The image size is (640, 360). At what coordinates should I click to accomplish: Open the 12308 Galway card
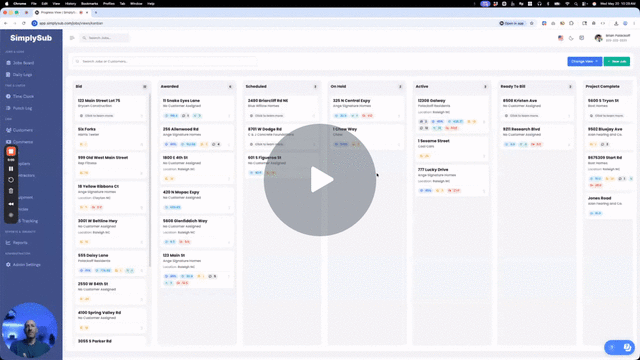tap(451, 114)
